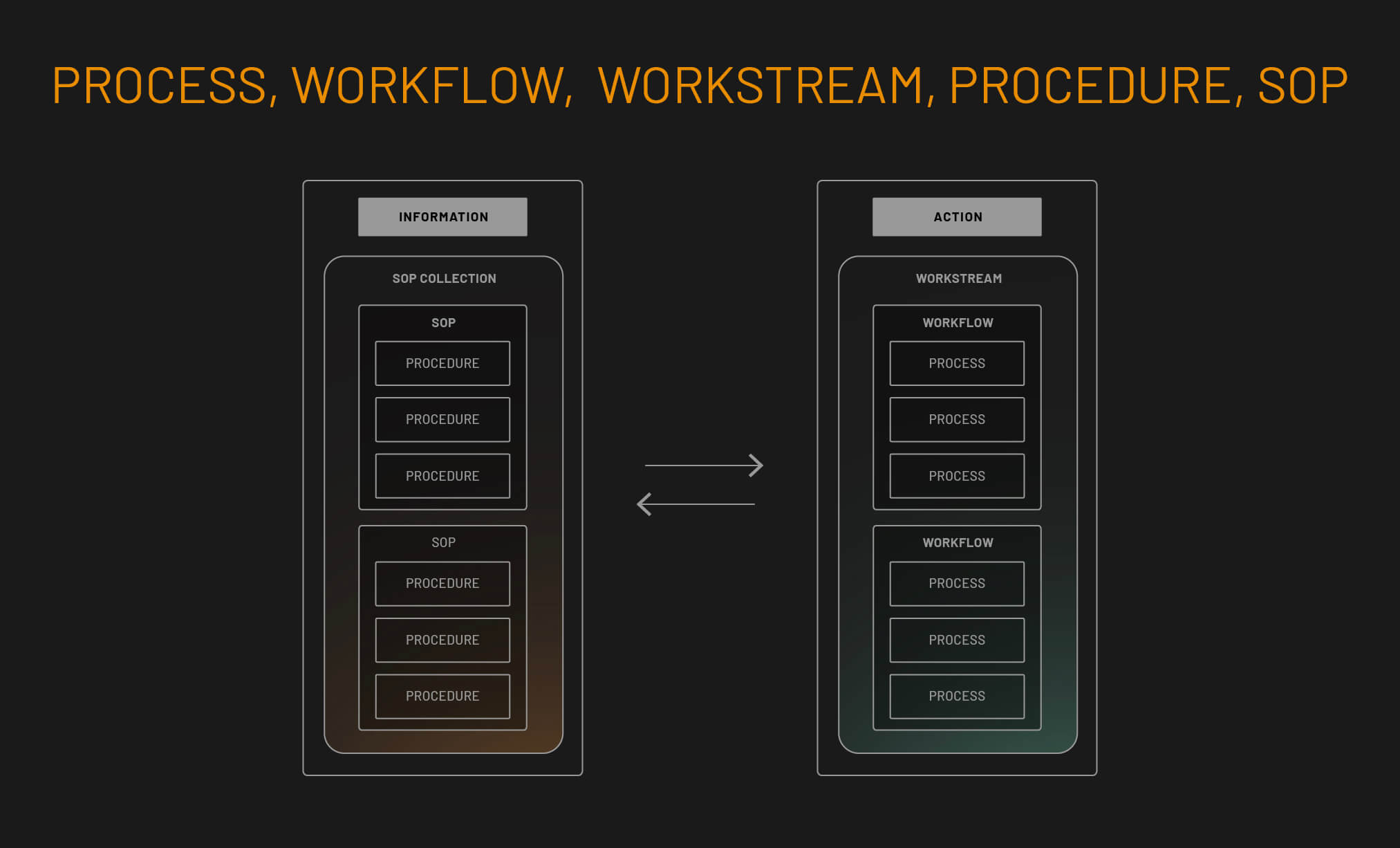Select the first PROCESS box in top workflow
Viewport: 1400px width, 848px height.
coord(956,362)
